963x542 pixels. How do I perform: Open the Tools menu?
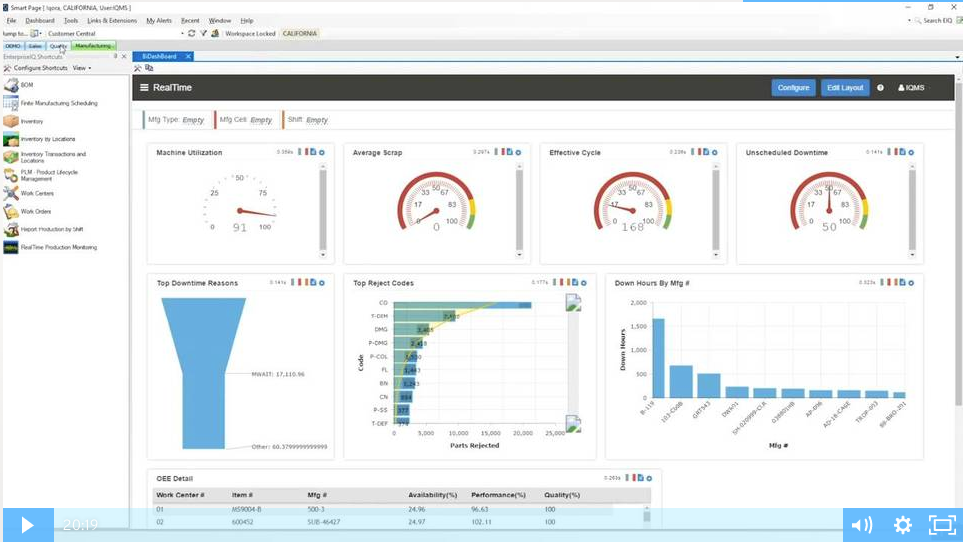click(x=71, y=20)
